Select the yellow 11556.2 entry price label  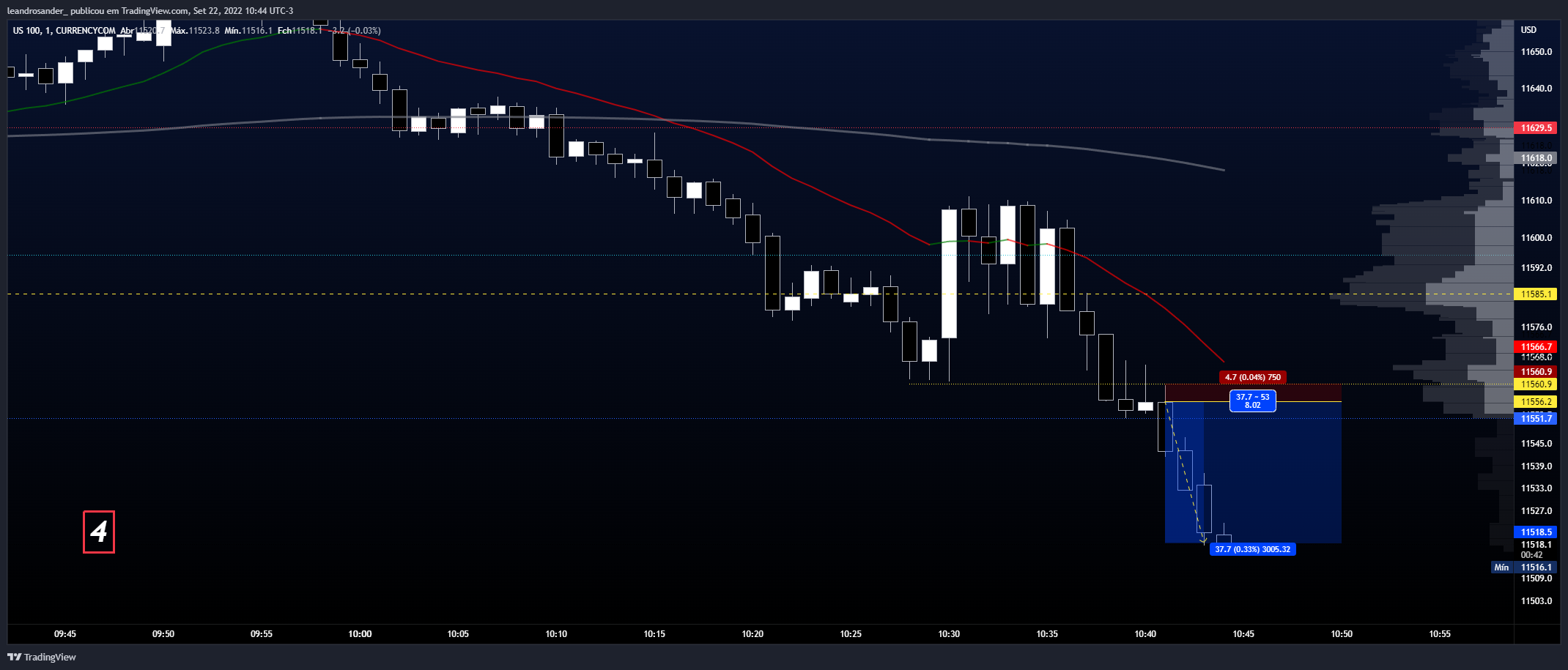pos(1536,402)
